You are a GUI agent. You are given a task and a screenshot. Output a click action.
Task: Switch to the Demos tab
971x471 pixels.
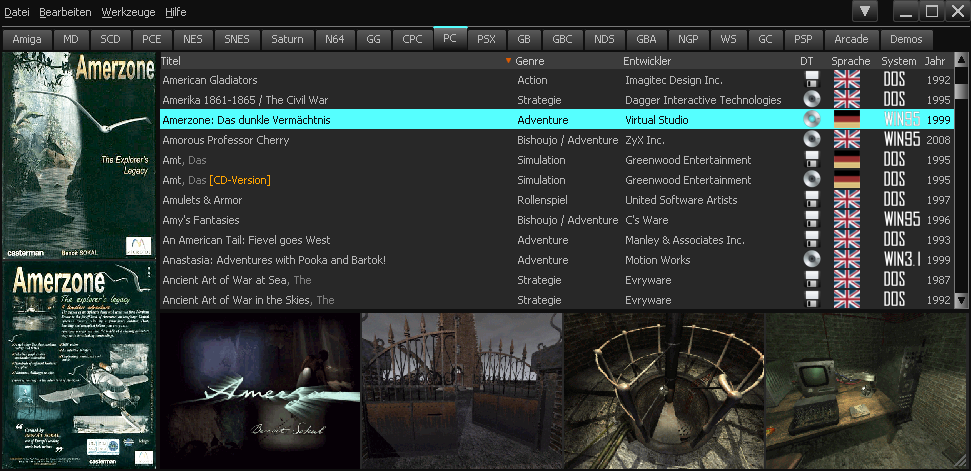(x=906, y=39)
